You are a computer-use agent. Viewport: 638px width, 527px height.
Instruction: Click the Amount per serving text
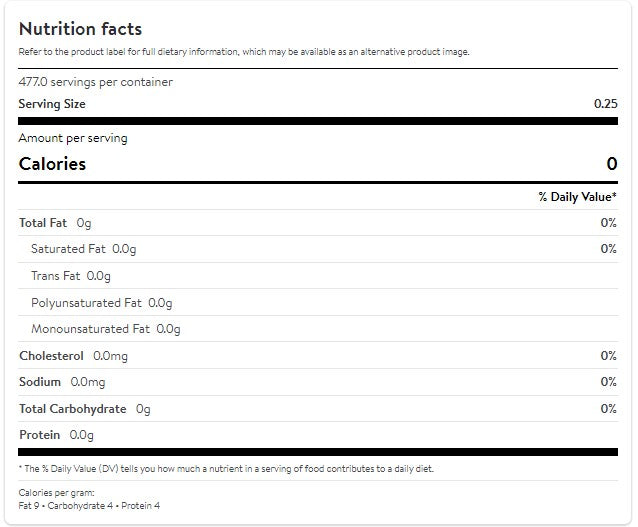[73, 138]
